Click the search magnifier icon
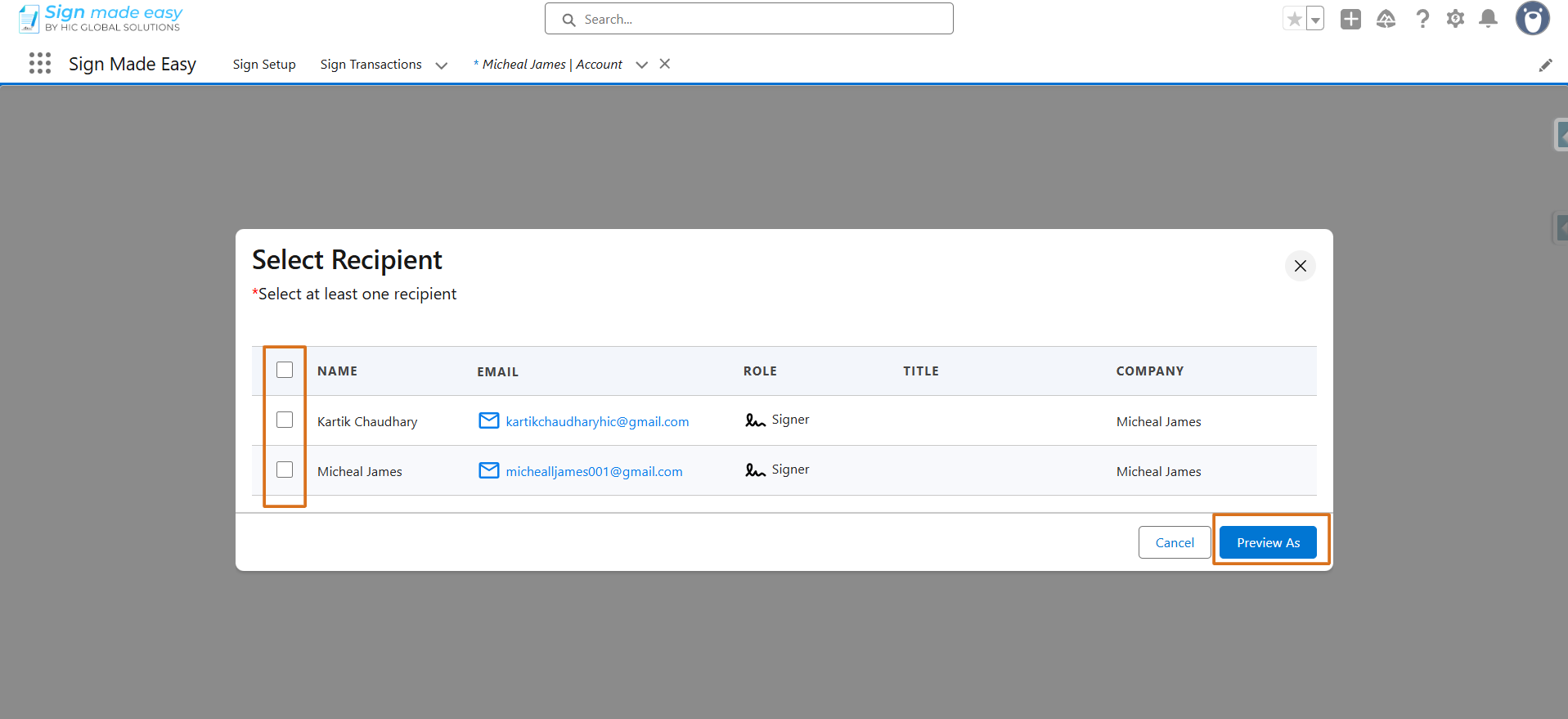The height and width of the screenshot is (719, 1568). click(x=569, y=20)
